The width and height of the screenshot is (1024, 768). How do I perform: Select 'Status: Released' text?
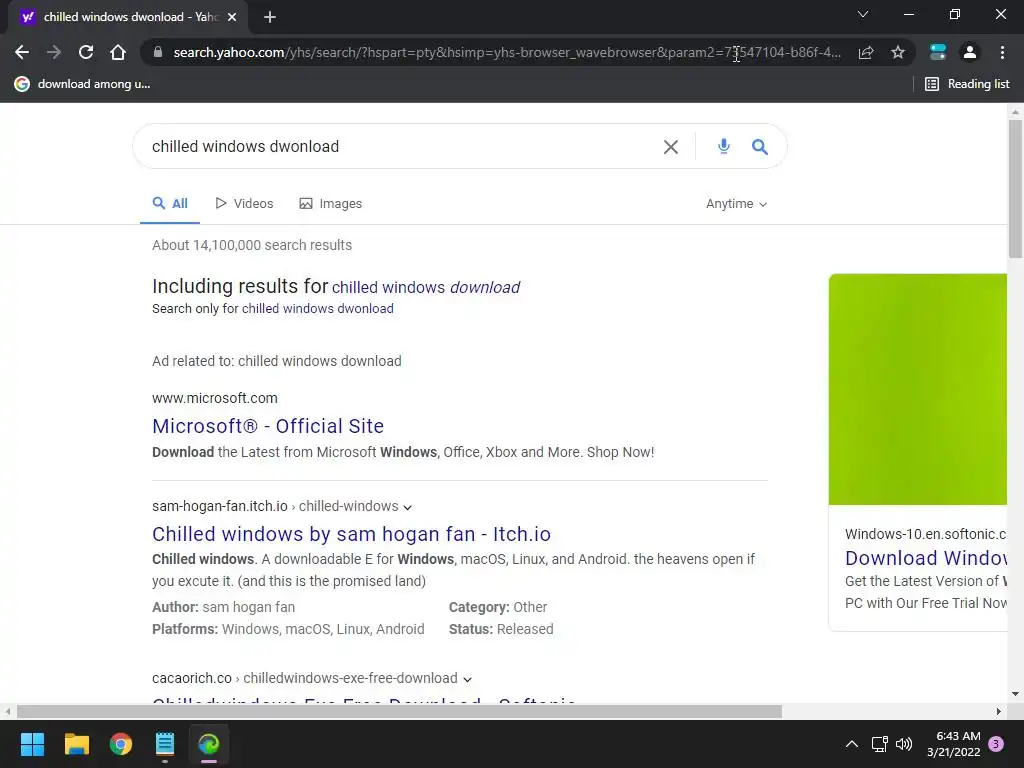[501, 629]
